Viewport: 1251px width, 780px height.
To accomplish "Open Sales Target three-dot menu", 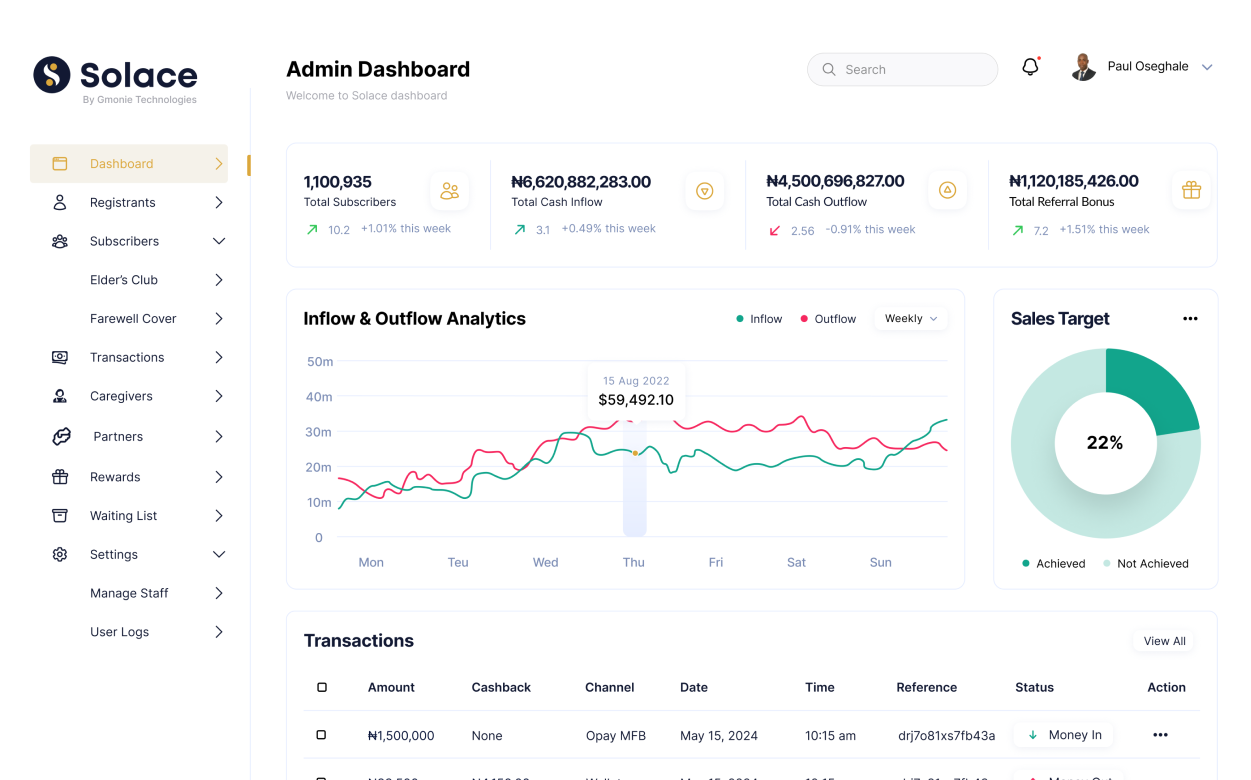I will (1190, 319).
